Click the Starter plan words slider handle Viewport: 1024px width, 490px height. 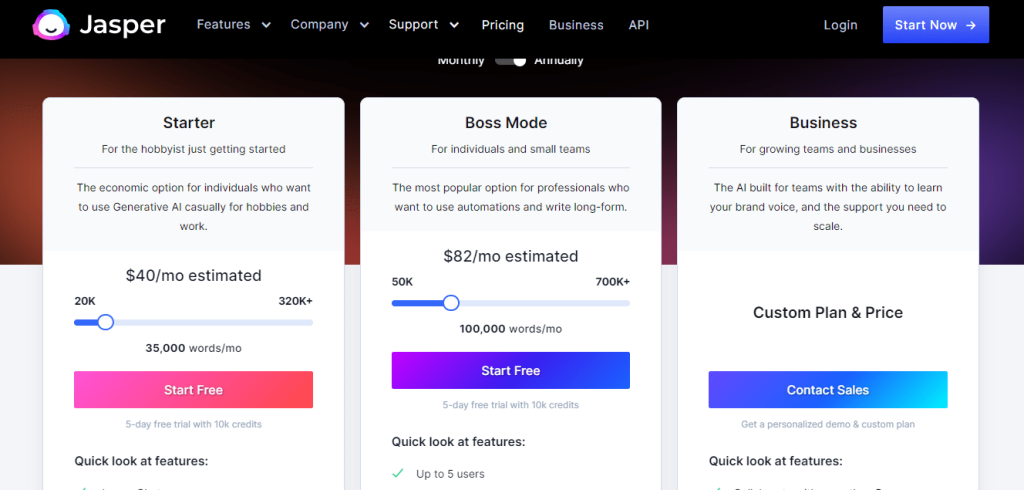click(105, 322)
